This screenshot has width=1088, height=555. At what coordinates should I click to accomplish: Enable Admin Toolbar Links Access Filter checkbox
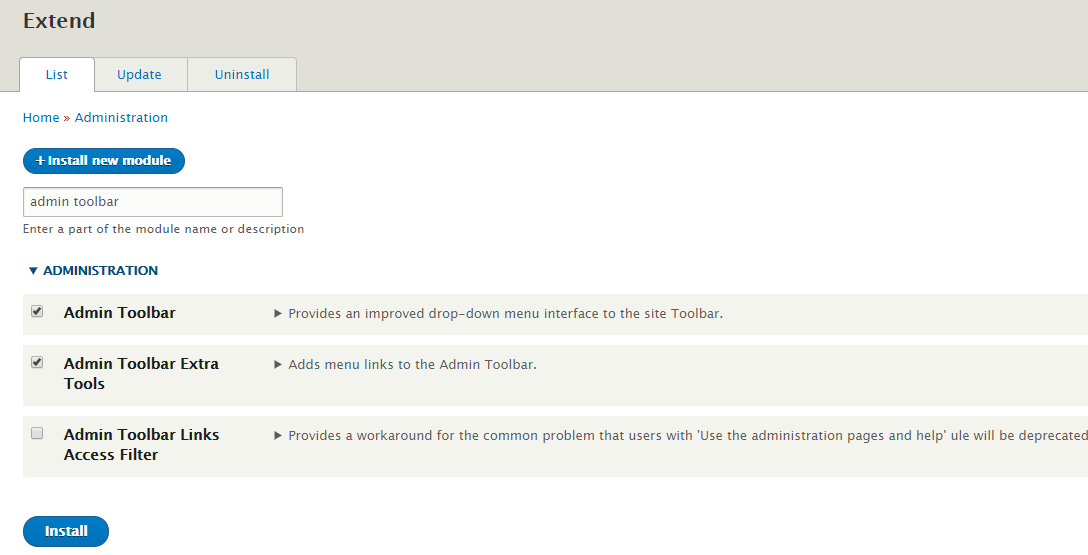pos(37,434)
